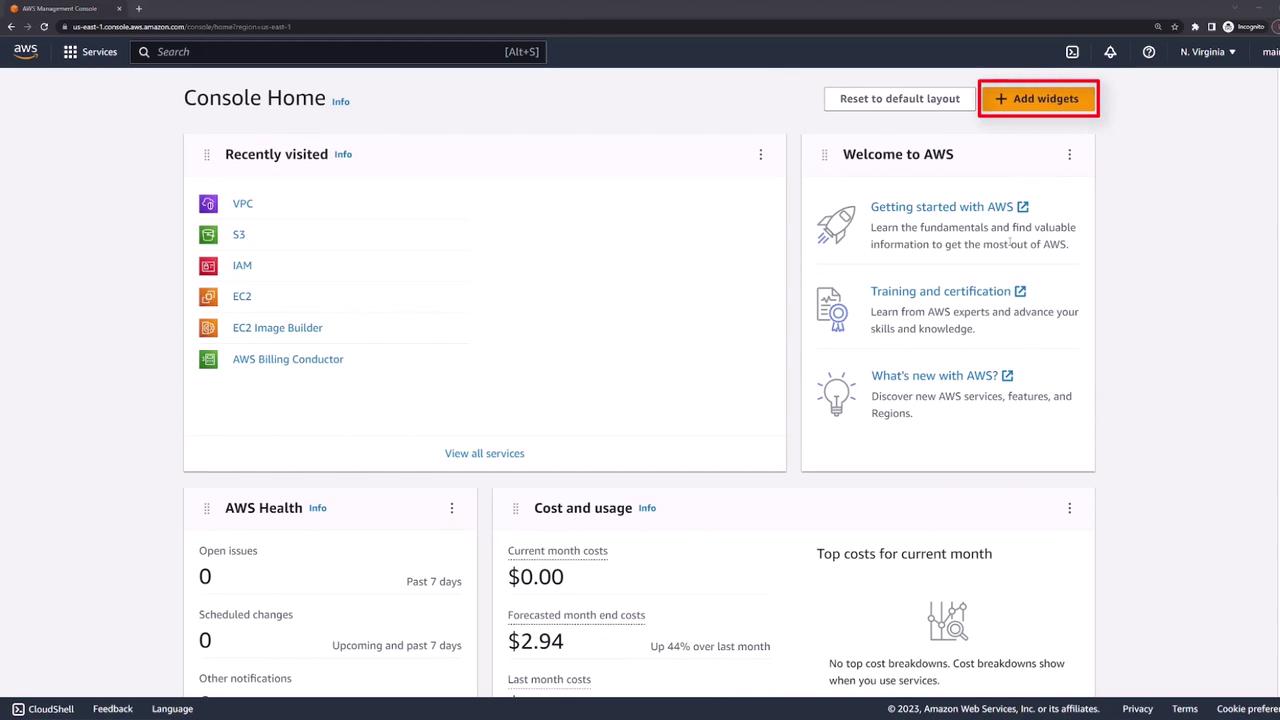
Task: Click the EC2 Image Builder icon
Action: (x=208, y=328)
